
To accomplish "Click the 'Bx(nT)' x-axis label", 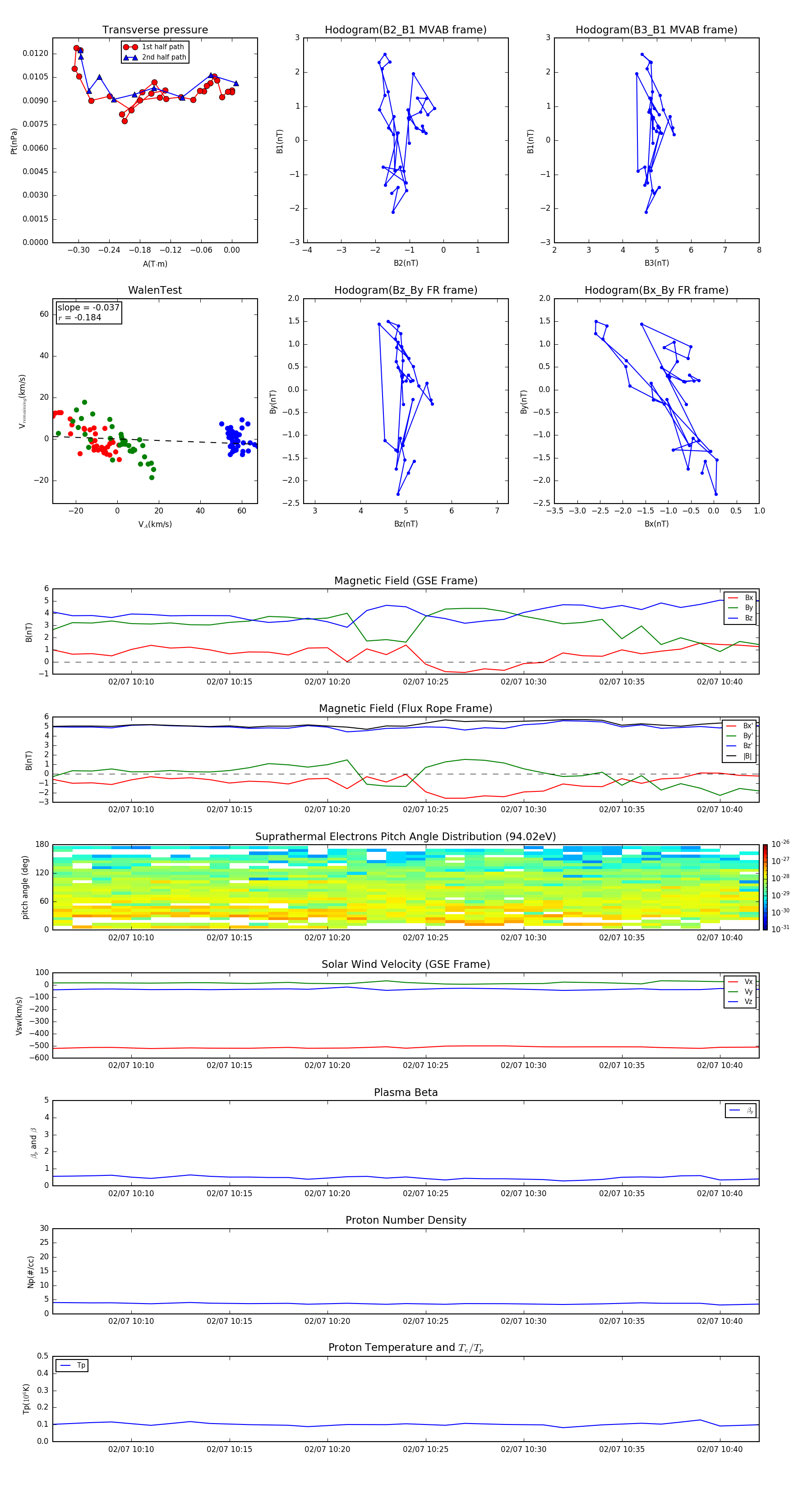I will pos(656,524).
